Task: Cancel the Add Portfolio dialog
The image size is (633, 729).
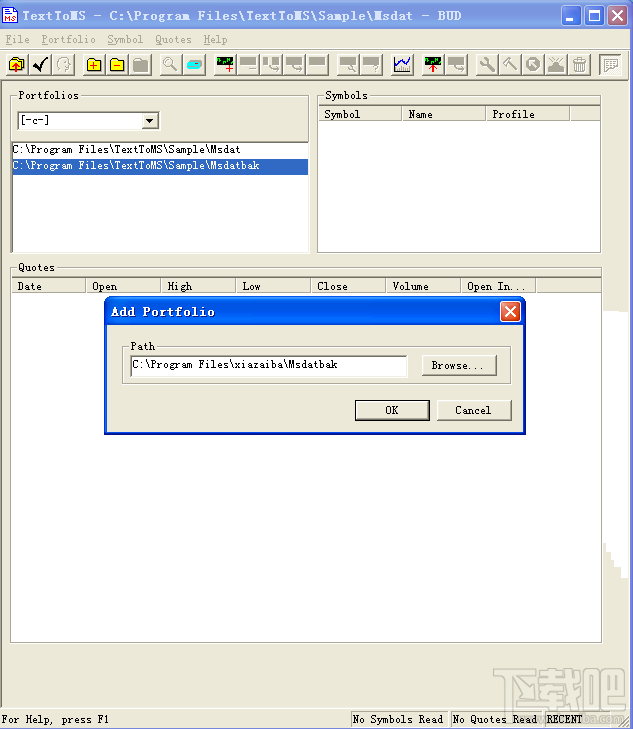Action: 474,410
